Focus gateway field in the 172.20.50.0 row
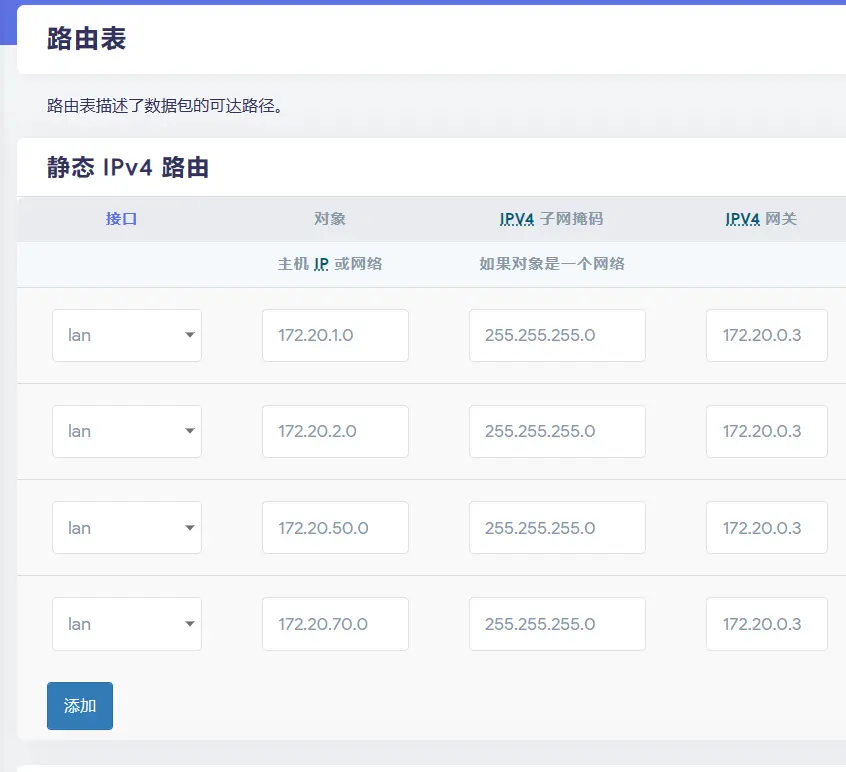 tap(766, 527)
